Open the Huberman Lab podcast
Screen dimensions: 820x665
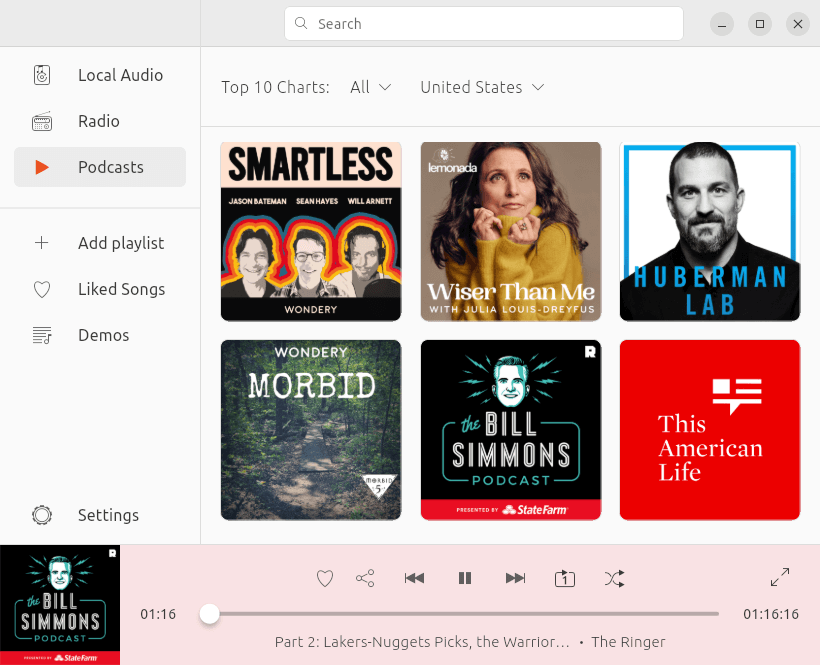pyautogui.click(x=710, y=231)
